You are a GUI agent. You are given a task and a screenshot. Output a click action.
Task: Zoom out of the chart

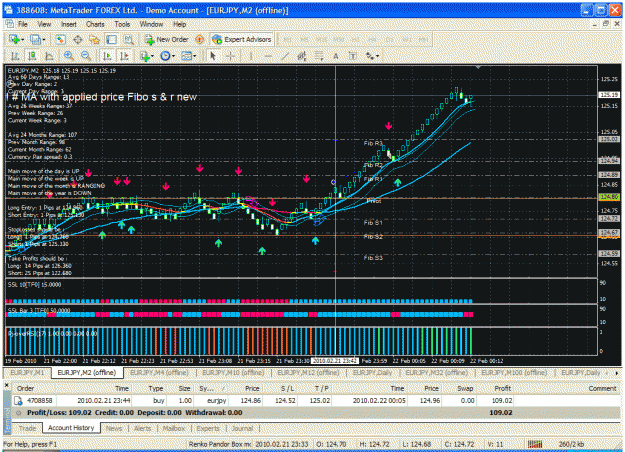pyautogui.click(x=86, y=56)
